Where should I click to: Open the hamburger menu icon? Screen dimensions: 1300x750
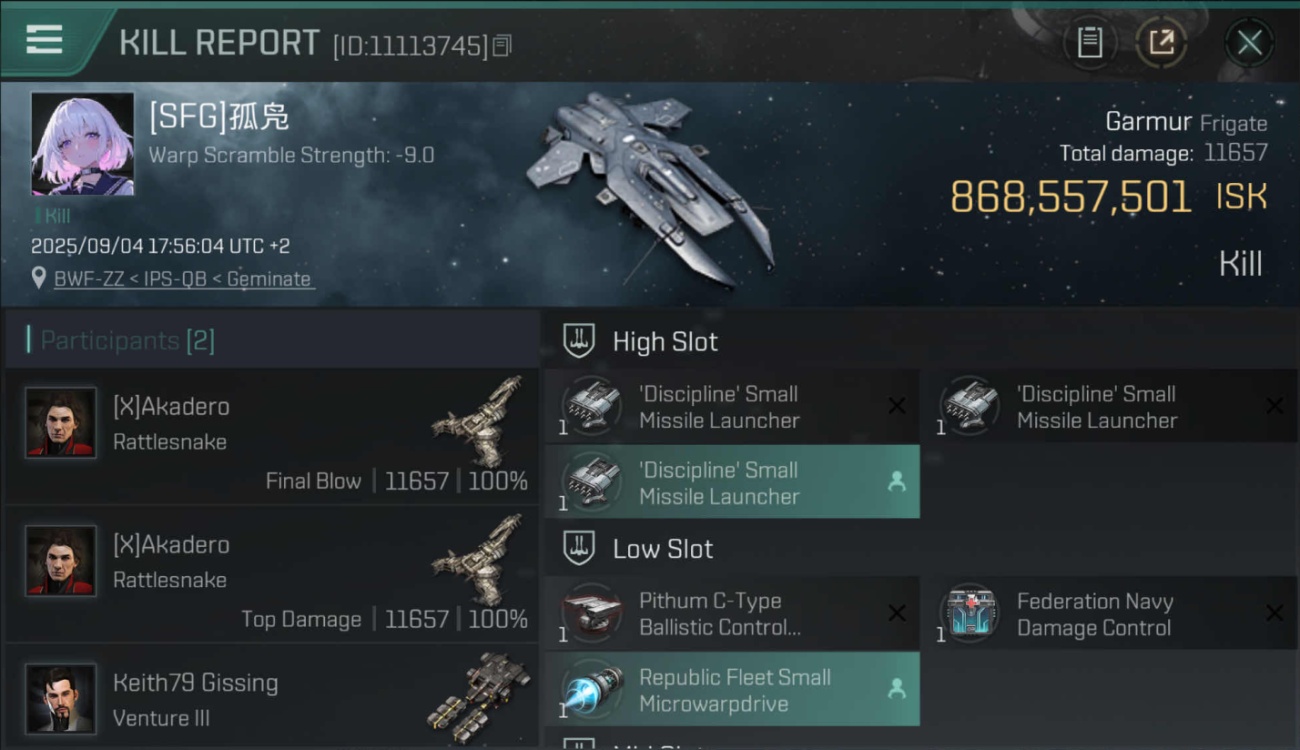[x=44, y=40]
